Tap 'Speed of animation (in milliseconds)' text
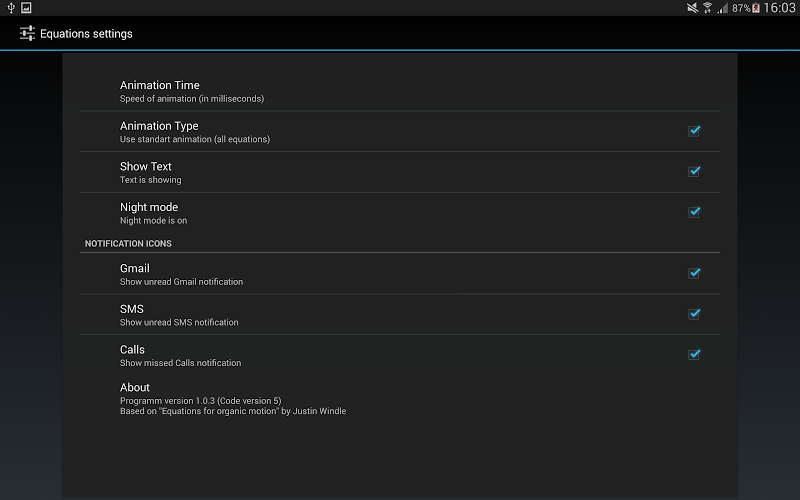800x500 pixels. coord(192,98)
